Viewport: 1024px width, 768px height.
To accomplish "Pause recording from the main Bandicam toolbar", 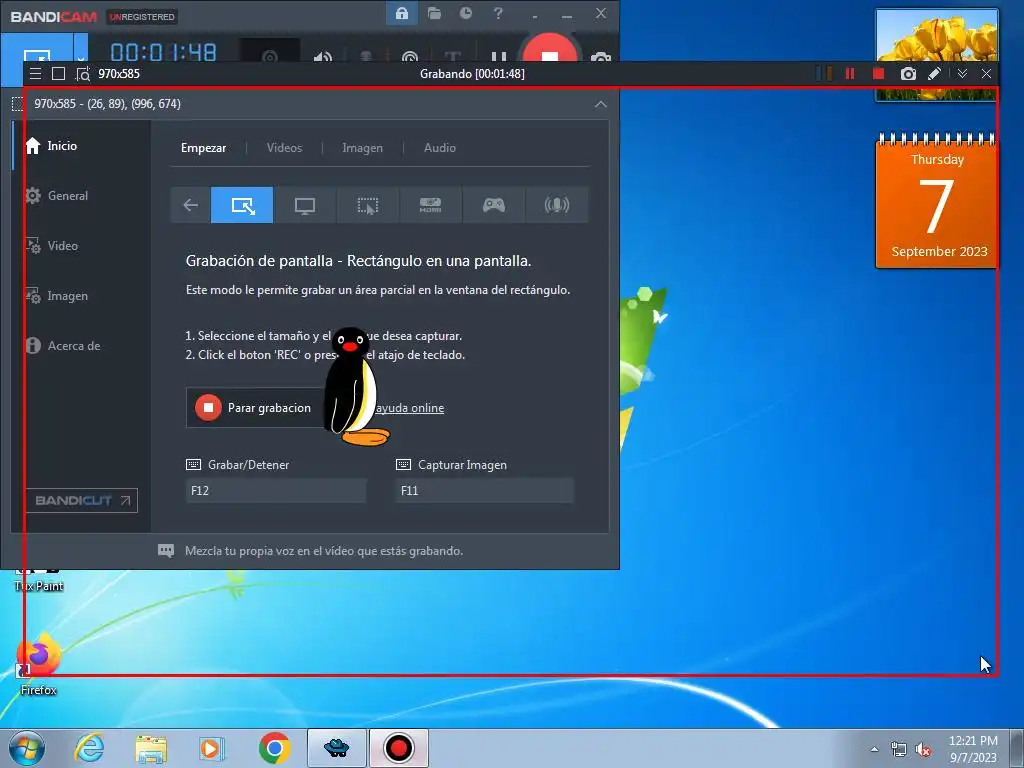I will coord(498,57).
